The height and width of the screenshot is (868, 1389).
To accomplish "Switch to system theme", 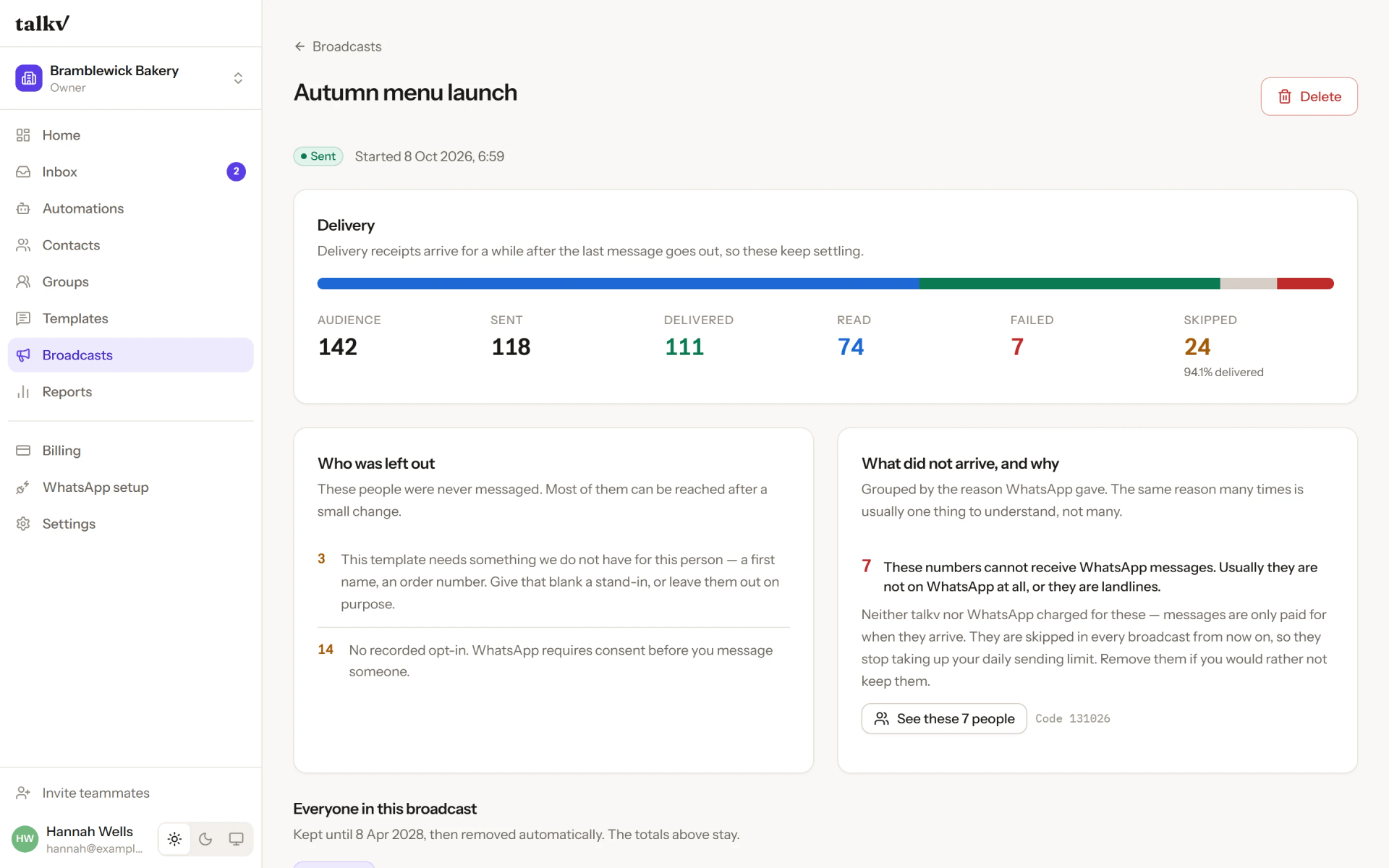I will point(237,839).
